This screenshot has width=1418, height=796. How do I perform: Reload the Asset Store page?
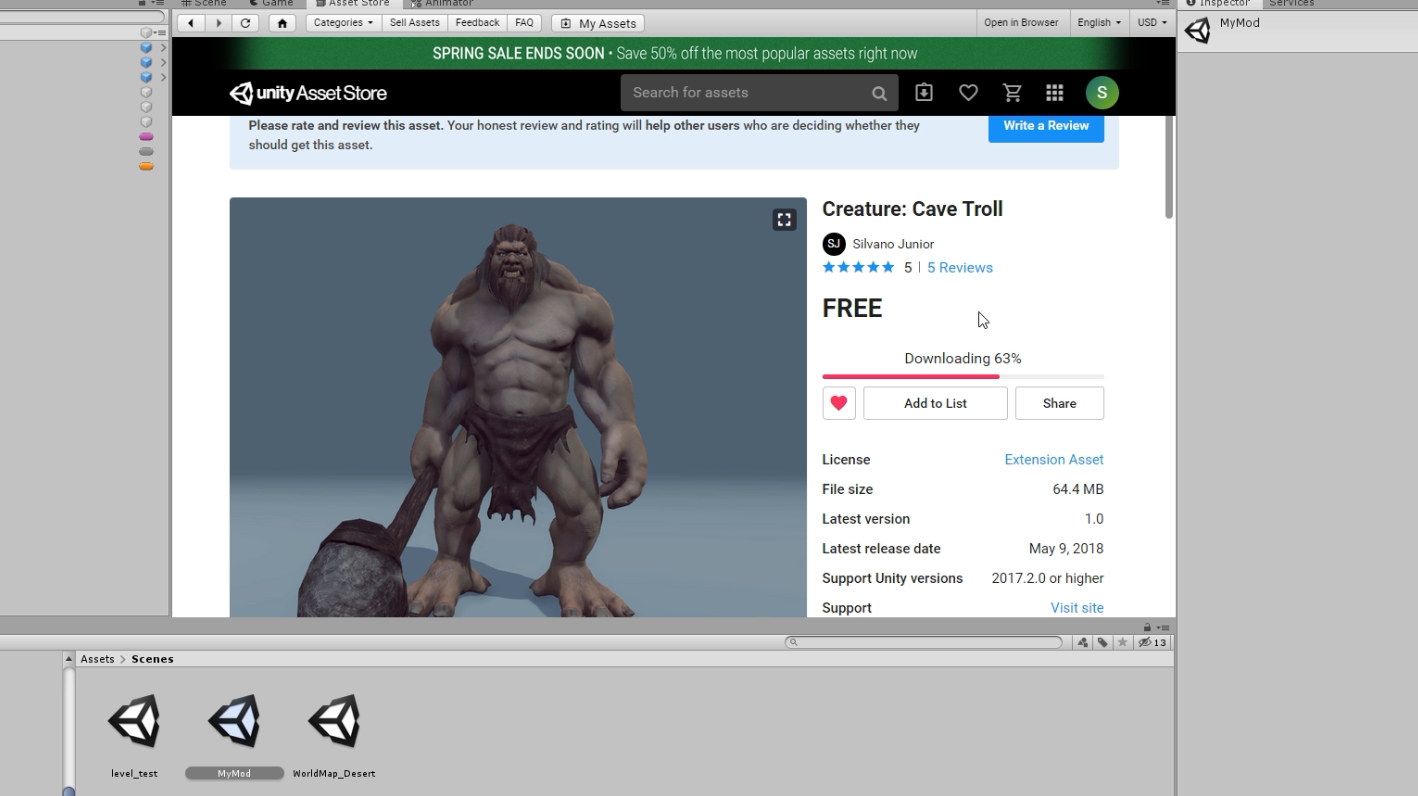(x=245, y=23)
